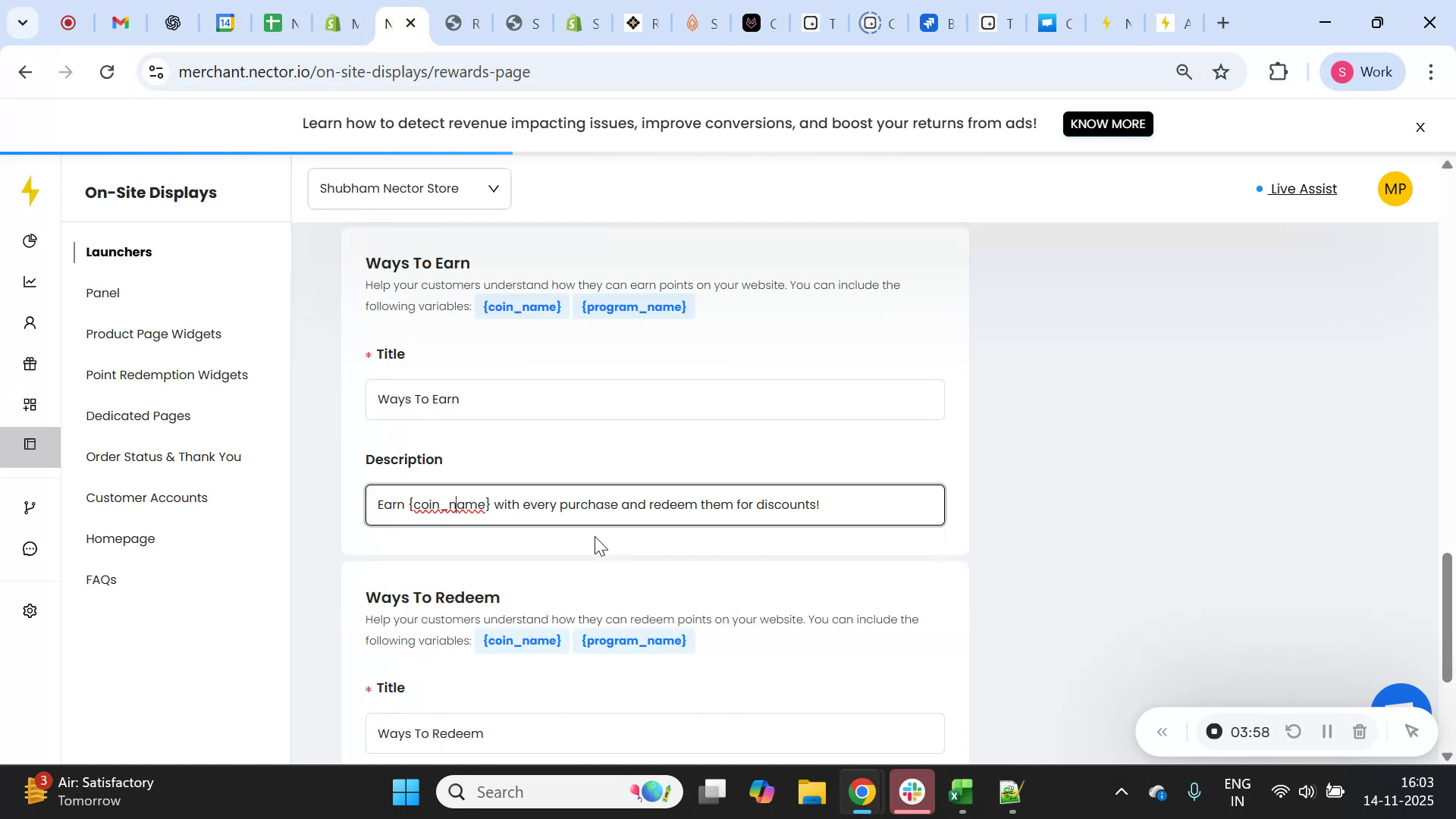The image size is (1456, 819).
Task: Switch to the Launchers menu item
Action: [x=119, y=252]
